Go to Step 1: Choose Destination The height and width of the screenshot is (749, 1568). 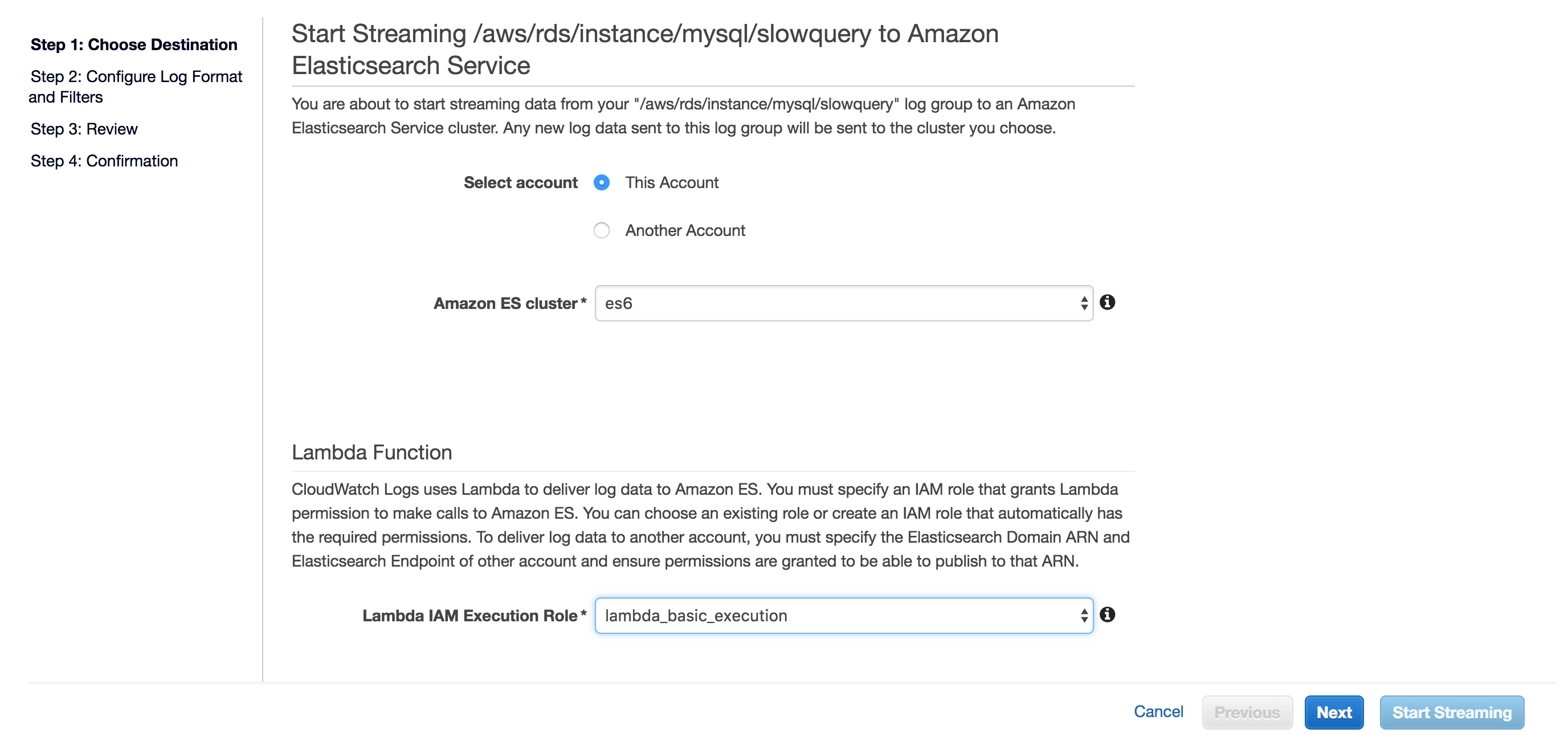(134, 44)
